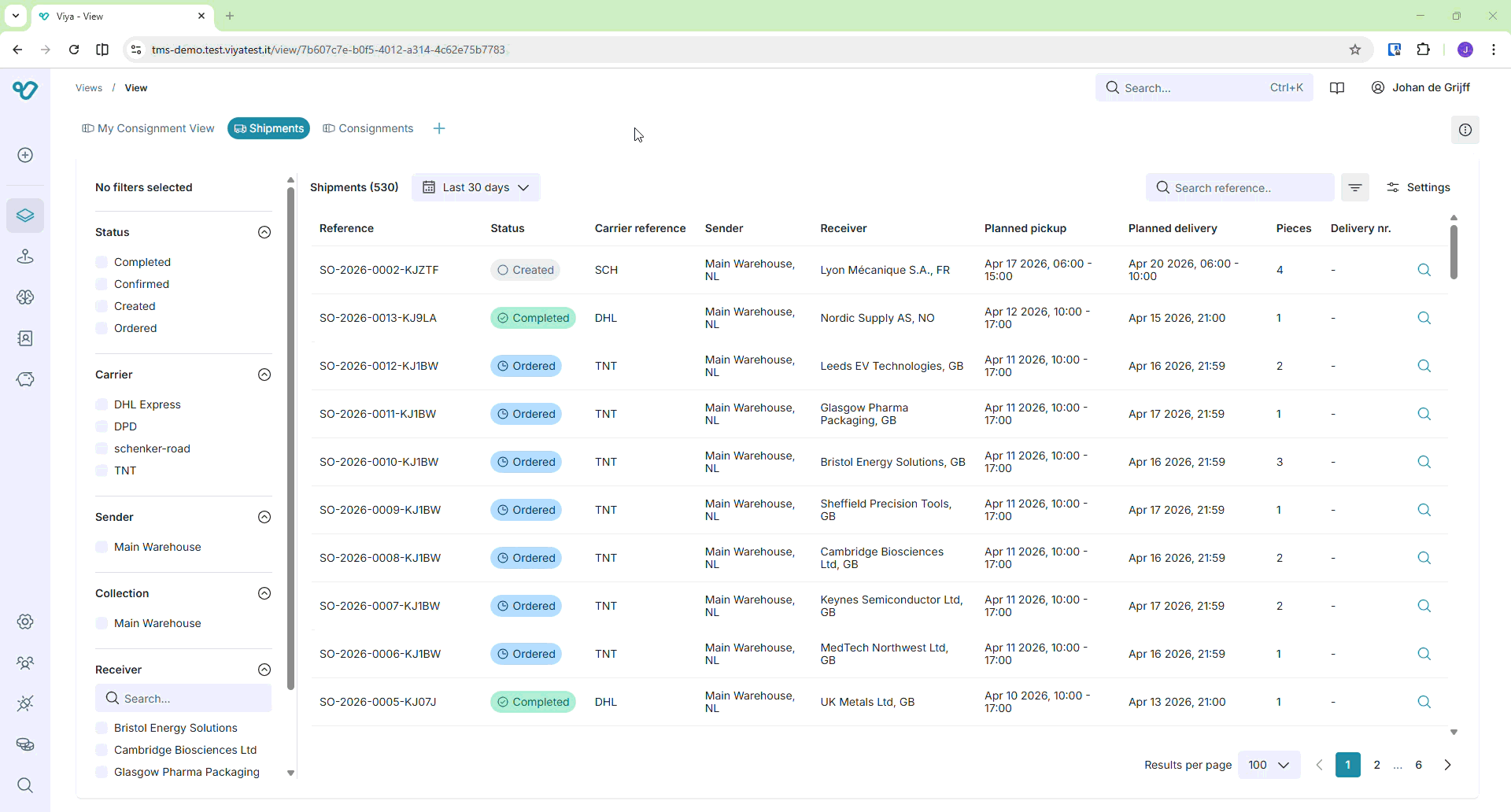Open table Settings
The width and height of the screenshot is (1511, 812).
click(1418, 187)
